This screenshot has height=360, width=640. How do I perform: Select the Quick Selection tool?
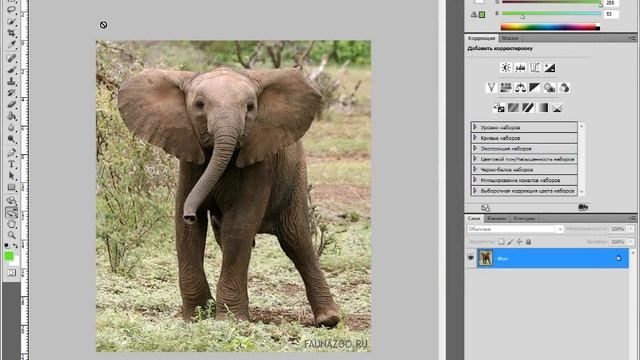11,21
